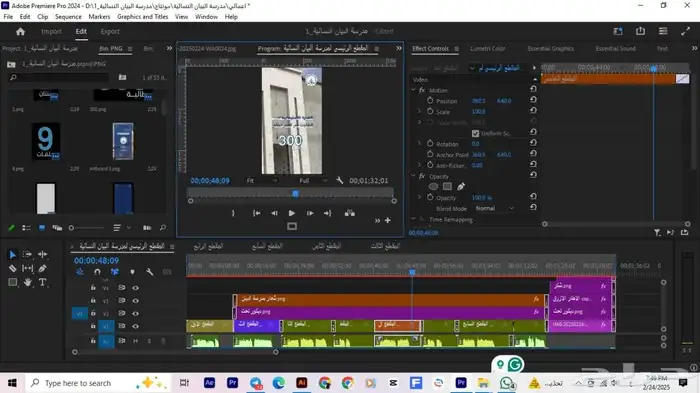Reset the Opacity parameter

pyautogui.click(x=533, y=197)
